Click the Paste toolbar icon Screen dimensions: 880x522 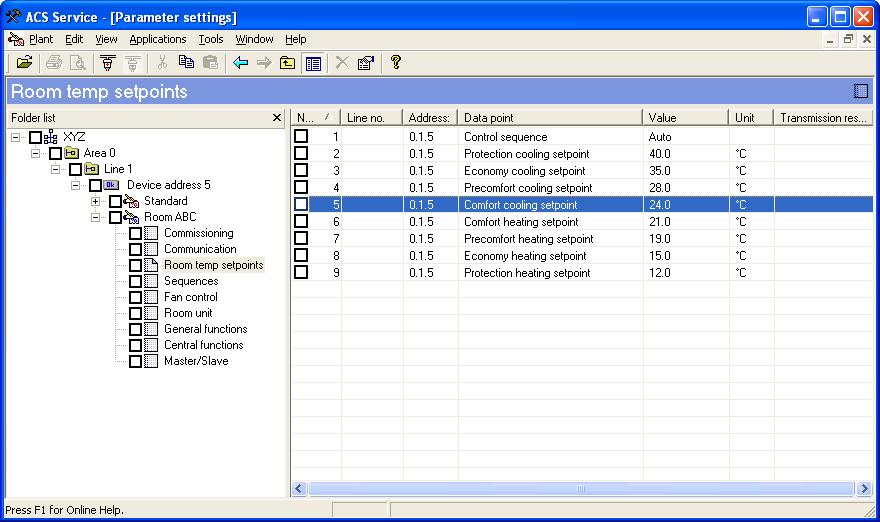tap(210, 62)
